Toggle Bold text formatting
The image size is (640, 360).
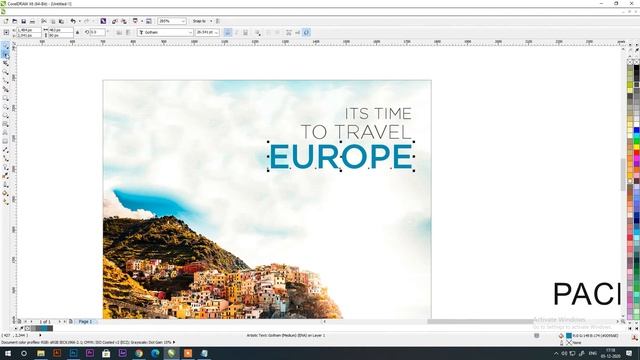(228, 32)
